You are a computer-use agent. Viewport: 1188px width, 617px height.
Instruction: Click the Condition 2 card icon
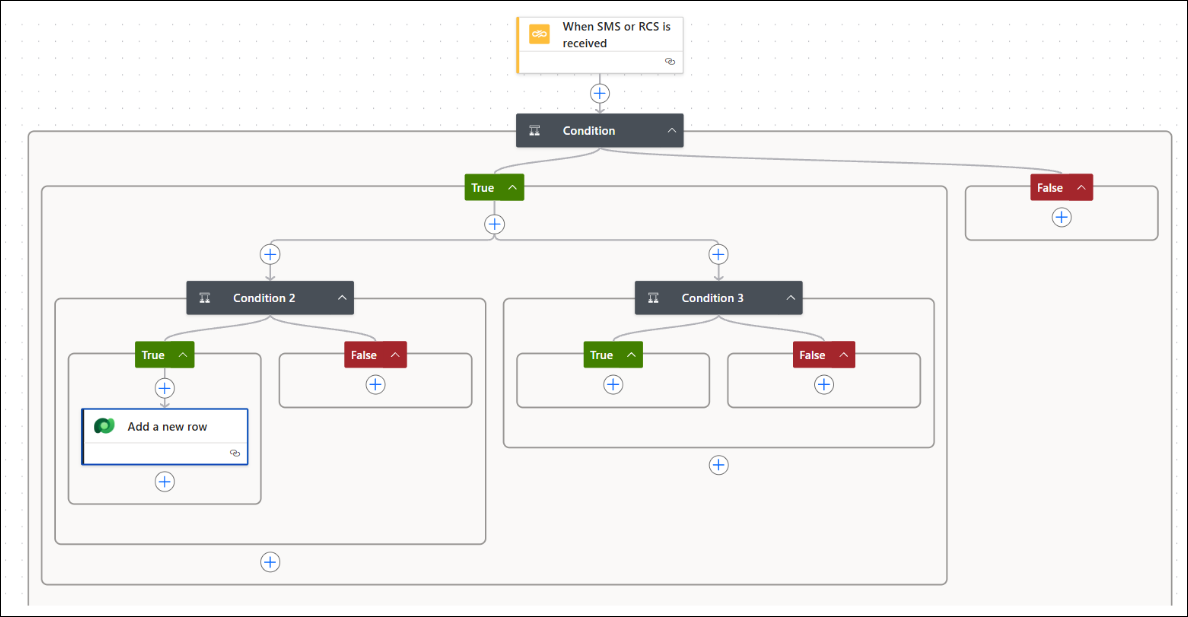205,298
